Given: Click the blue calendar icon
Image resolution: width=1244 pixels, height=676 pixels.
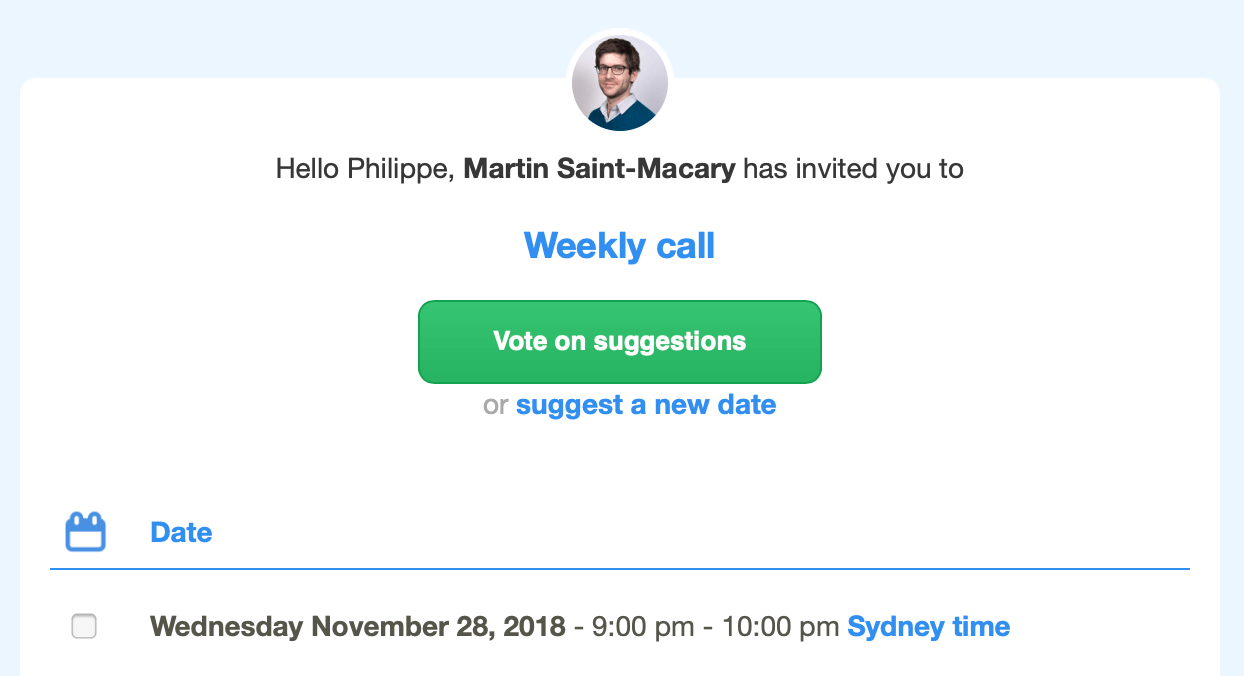Looking at the screenshot, I should click(85, 532).
